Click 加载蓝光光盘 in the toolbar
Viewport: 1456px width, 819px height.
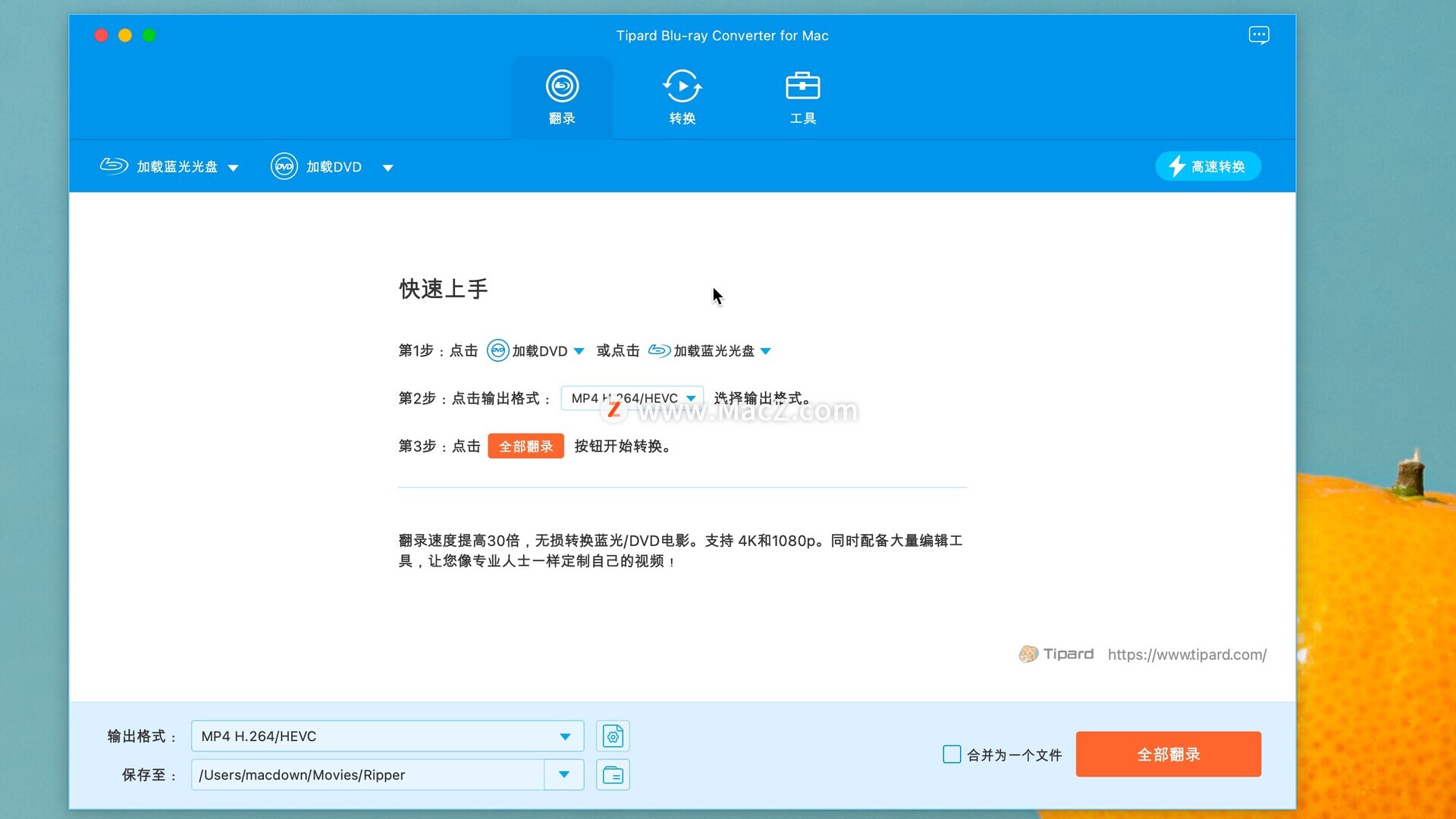coord(159,167)
